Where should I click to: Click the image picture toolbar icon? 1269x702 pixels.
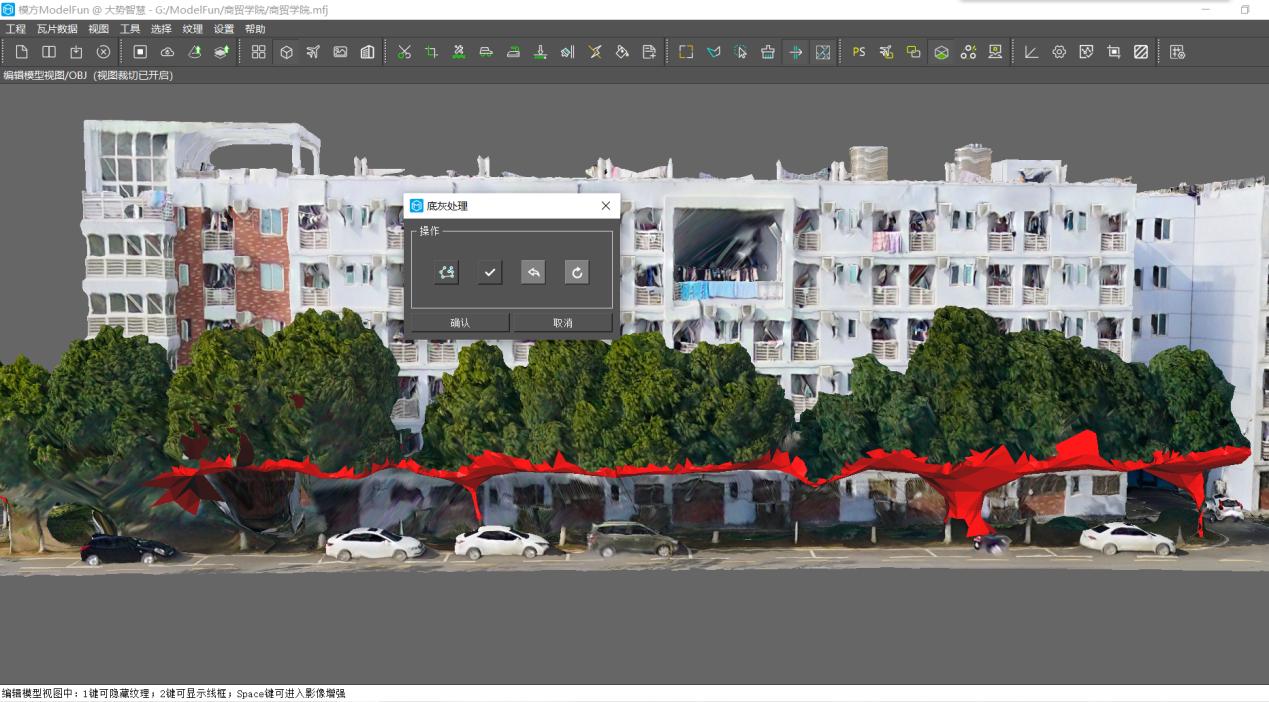click(340, 52)
